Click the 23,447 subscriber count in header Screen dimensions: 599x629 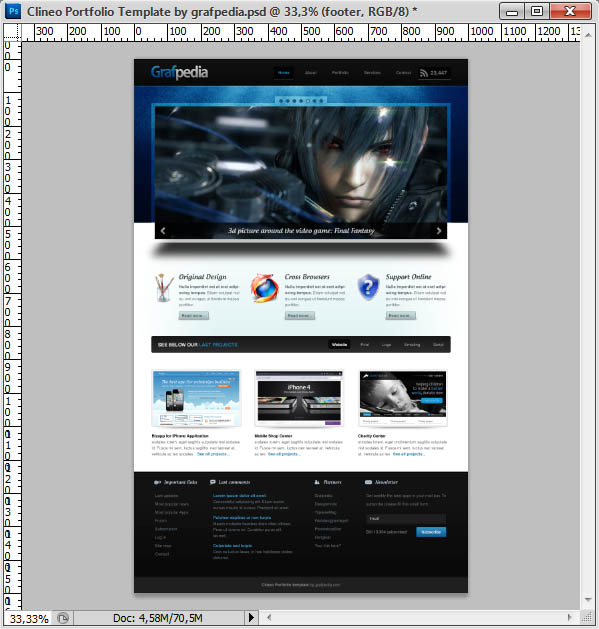pyautogui.click(x=439, y=73)
